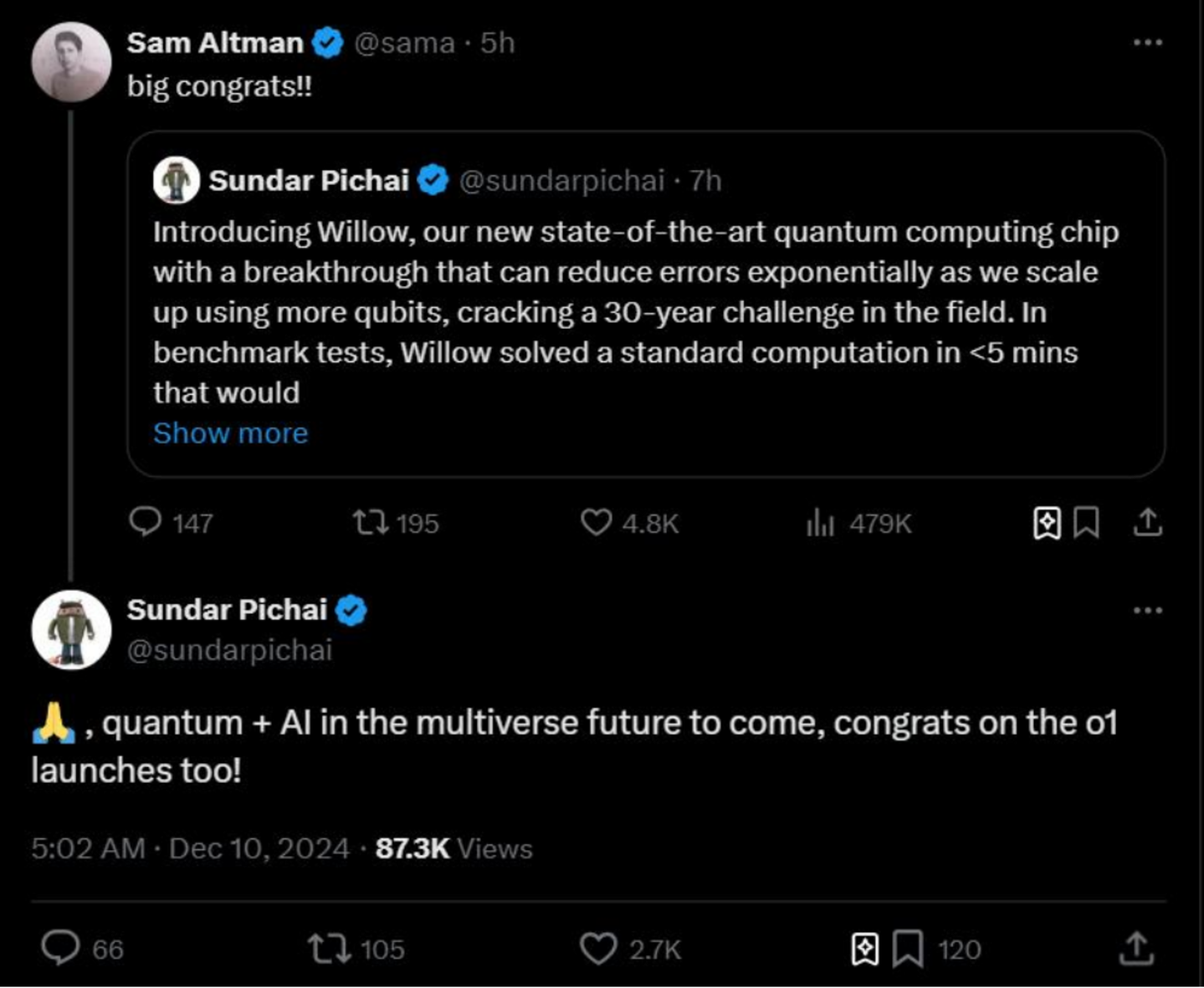
Task: Share Sundar Pichai's reply post
Action: coord(1135,950)
